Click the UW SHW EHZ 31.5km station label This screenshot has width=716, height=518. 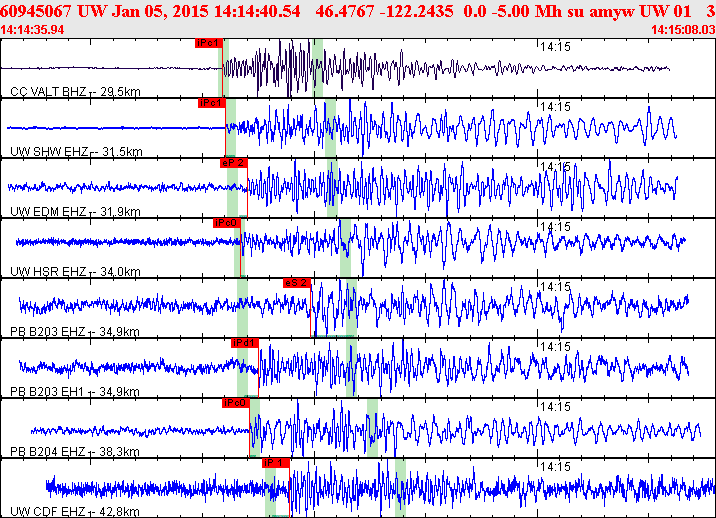click(76, 152)
